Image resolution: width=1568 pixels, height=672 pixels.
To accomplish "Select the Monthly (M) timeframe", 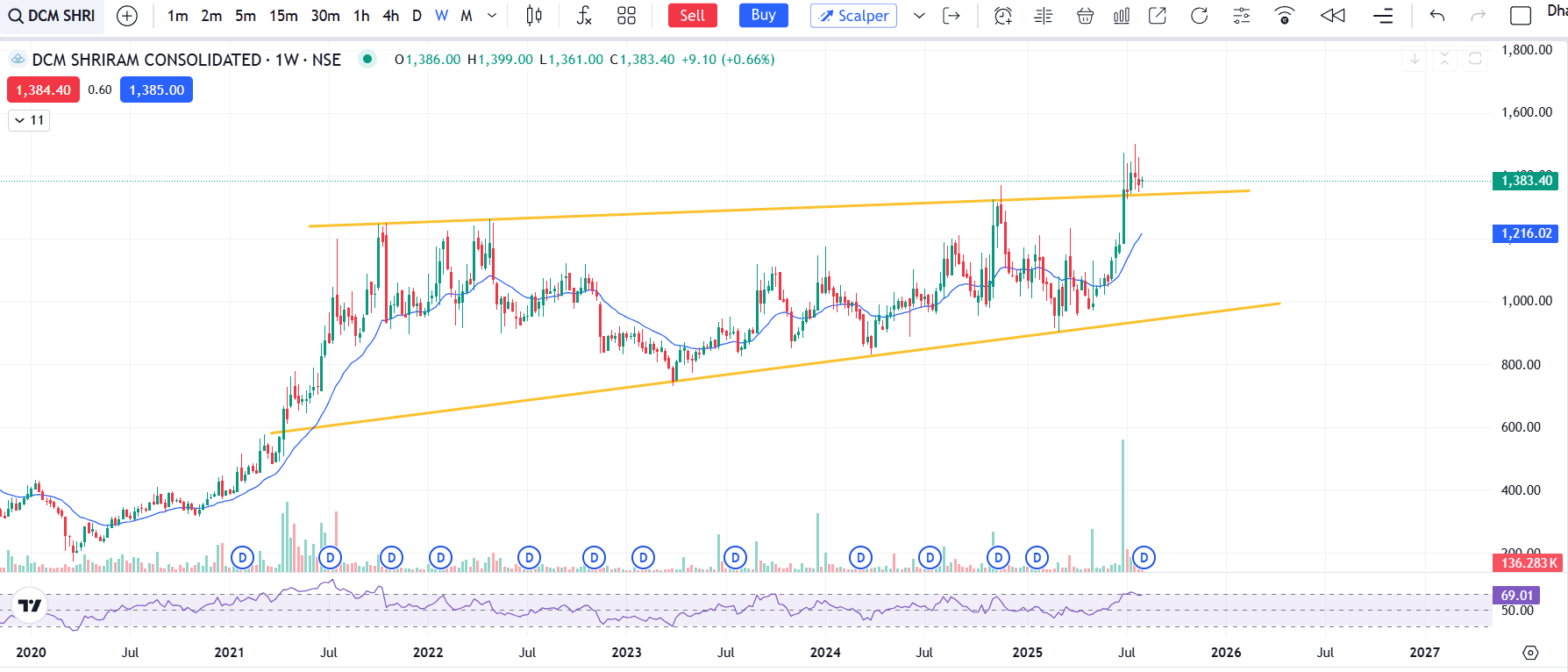I will 467,16.
